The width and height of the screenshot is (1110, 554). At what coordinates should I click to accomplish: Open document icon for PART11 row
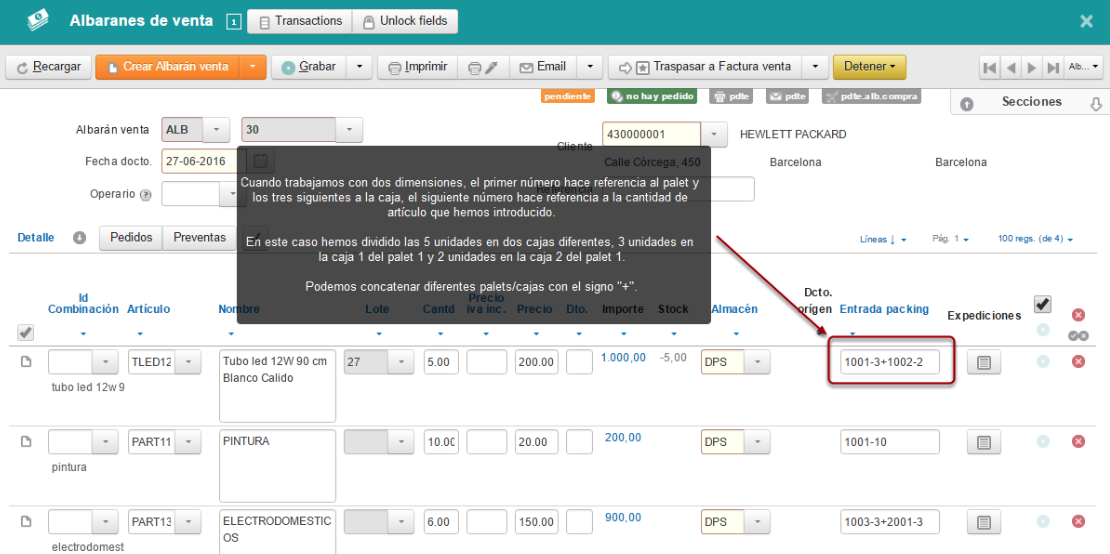pyautogui.click(x=25, y=442)
